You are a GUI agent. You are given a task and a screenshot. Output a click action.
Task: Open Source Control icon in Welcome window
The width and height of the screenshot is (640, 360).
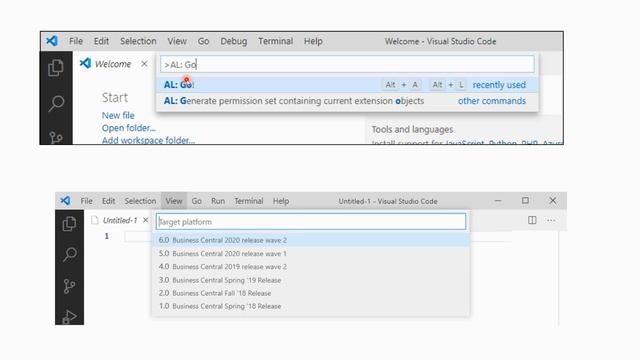click(x=56, y=138)
